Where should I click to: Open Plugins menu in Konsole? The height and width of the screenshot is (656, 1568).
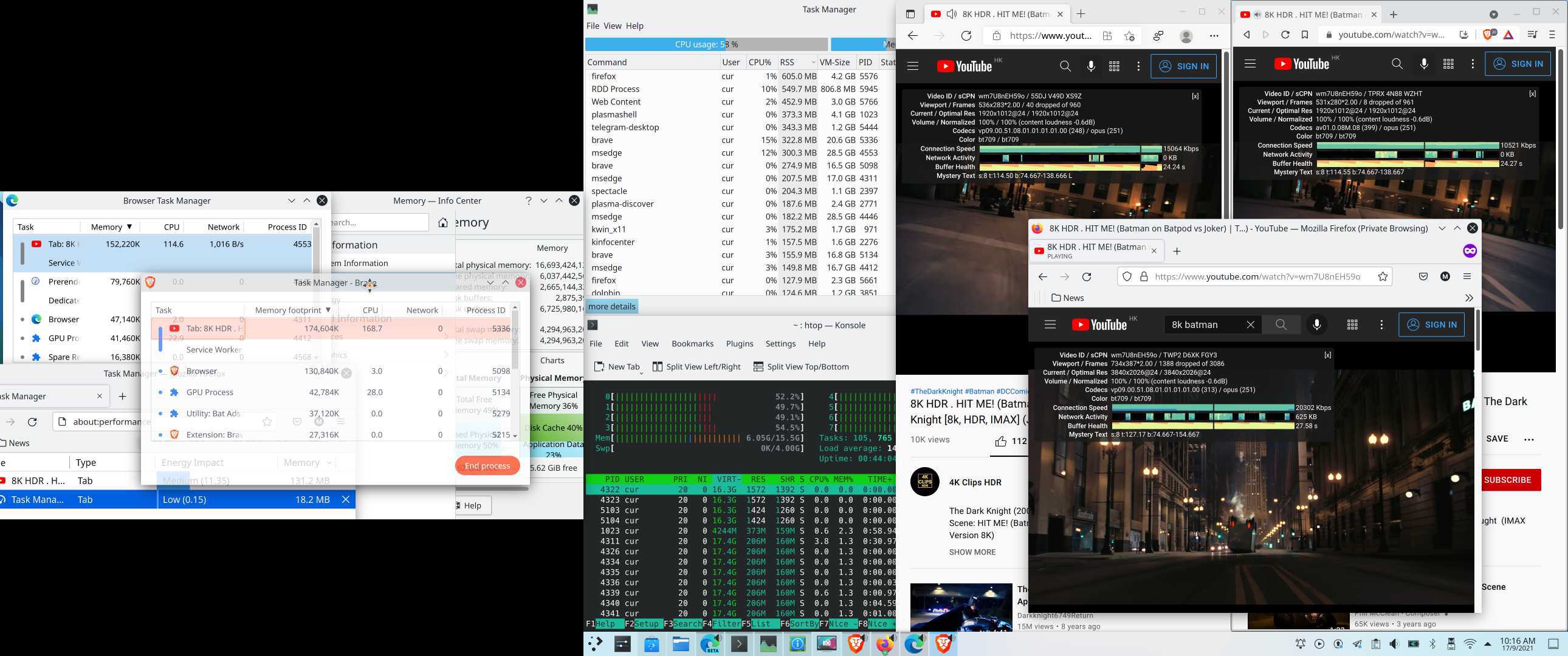(x=740, y=344)
